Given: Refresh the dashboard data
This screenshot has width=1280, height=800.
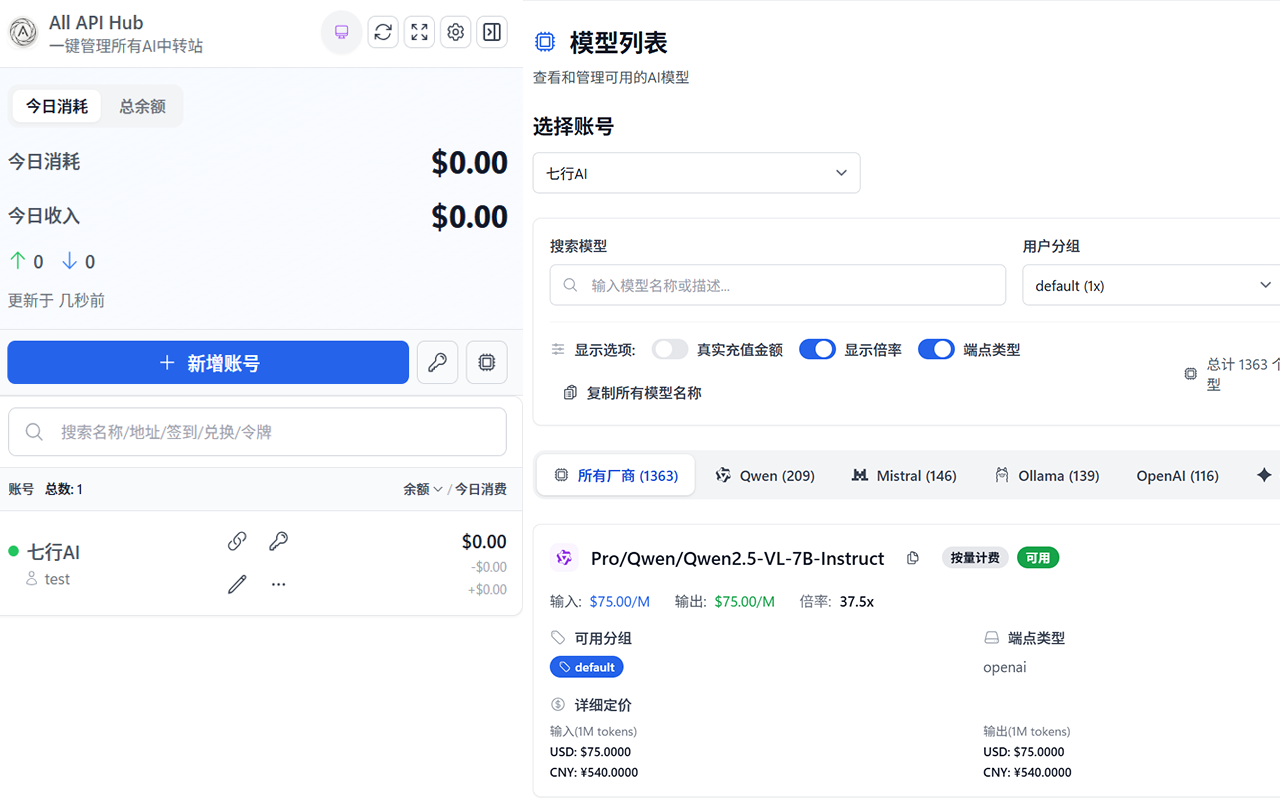Looking at the screenshot, I should (382, 31).
